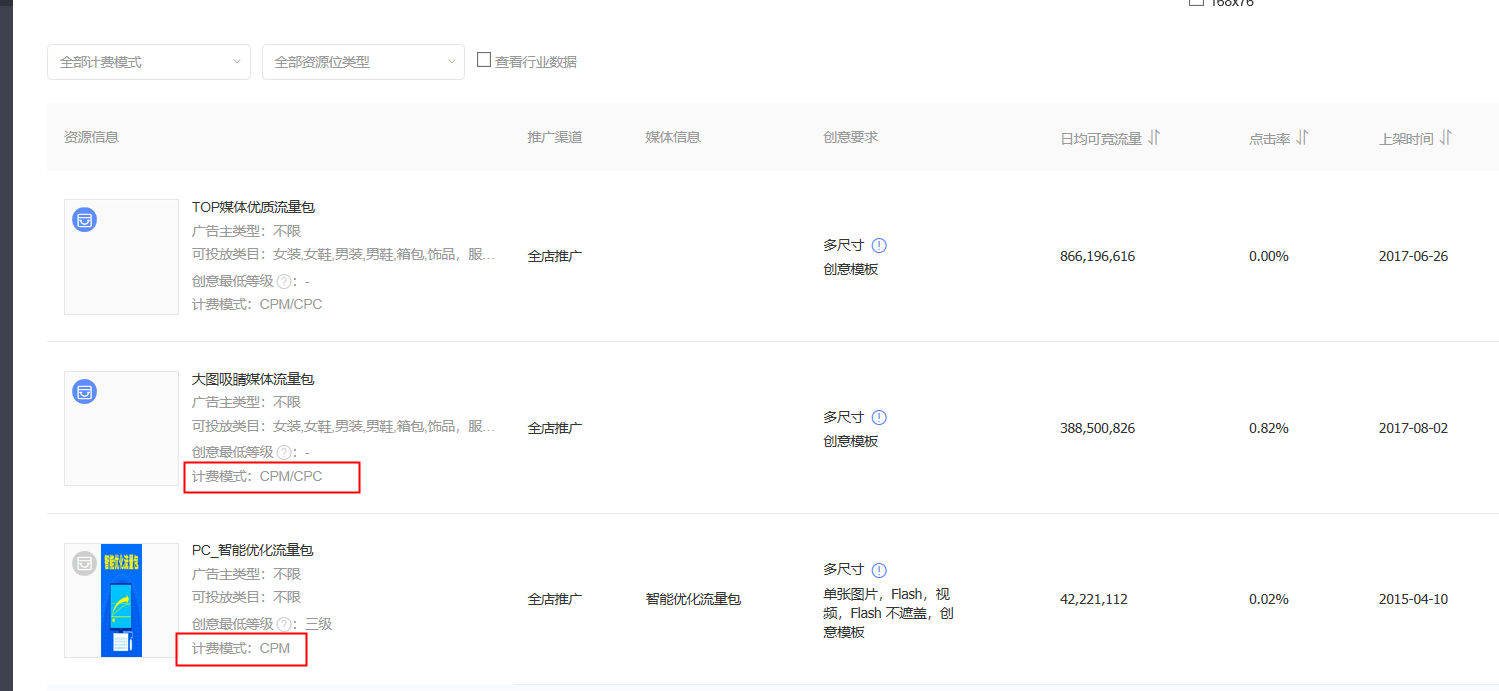The image size is (1499, 691).
Task: Click the value 388,500,826
Action: pos(1097,428)
